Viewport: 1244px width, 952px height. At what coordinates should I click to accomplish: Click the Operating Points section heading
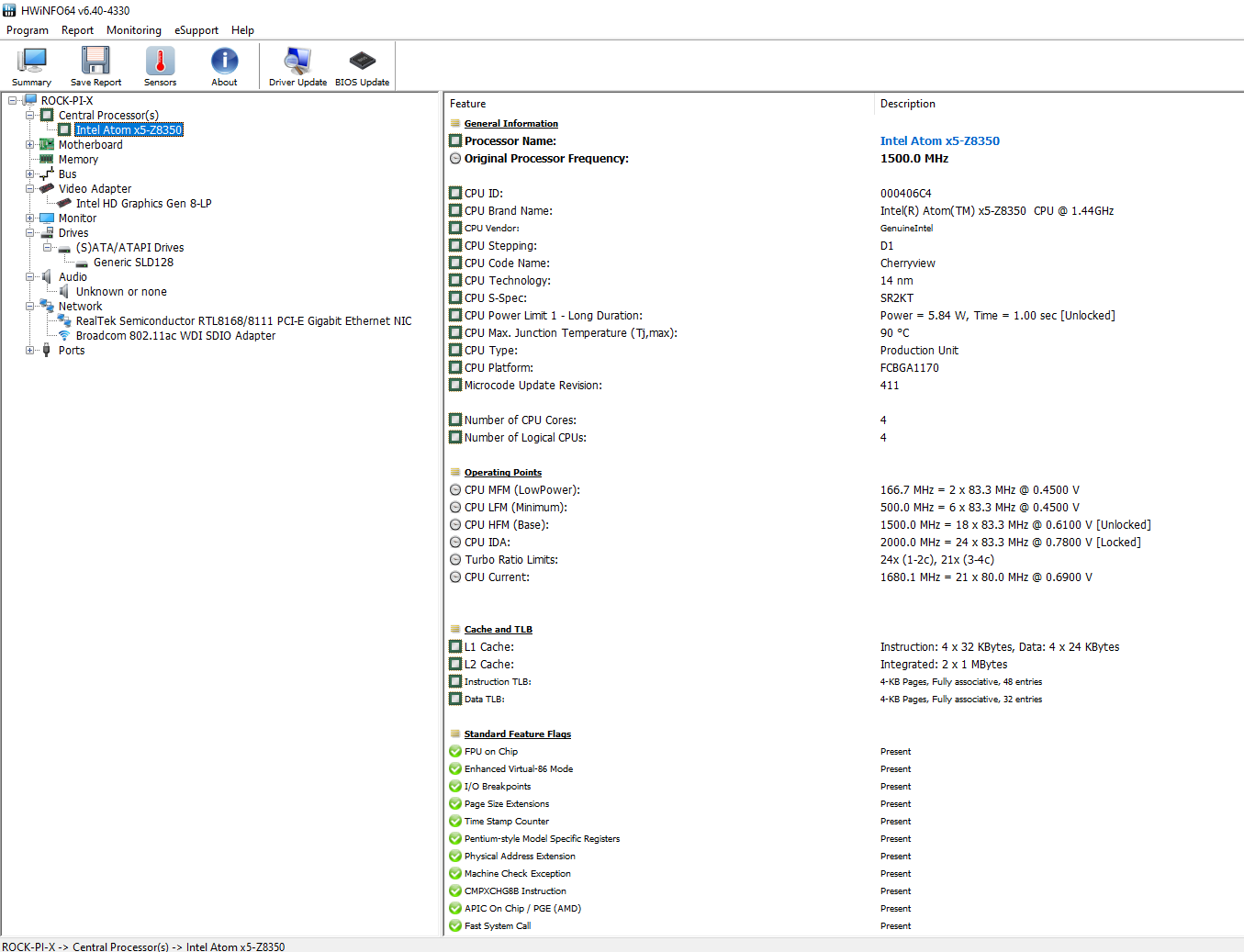tap(503, 472)
